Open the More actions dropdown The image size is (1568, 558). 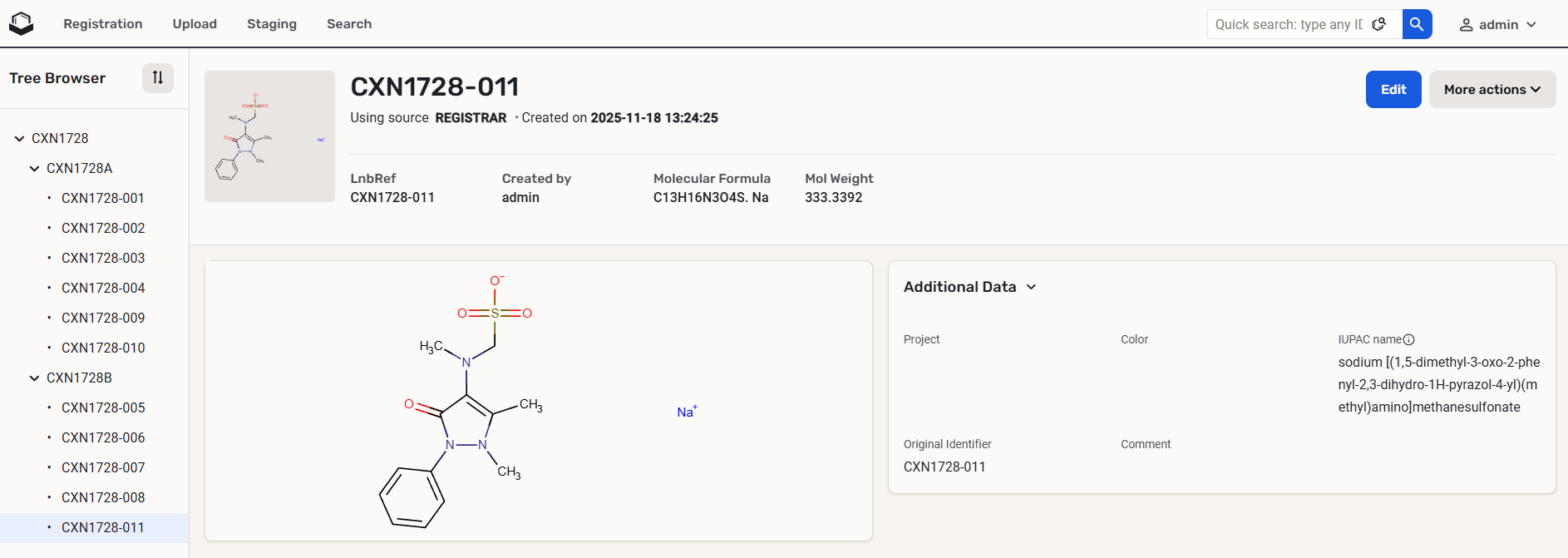[x=1492, y=90]
